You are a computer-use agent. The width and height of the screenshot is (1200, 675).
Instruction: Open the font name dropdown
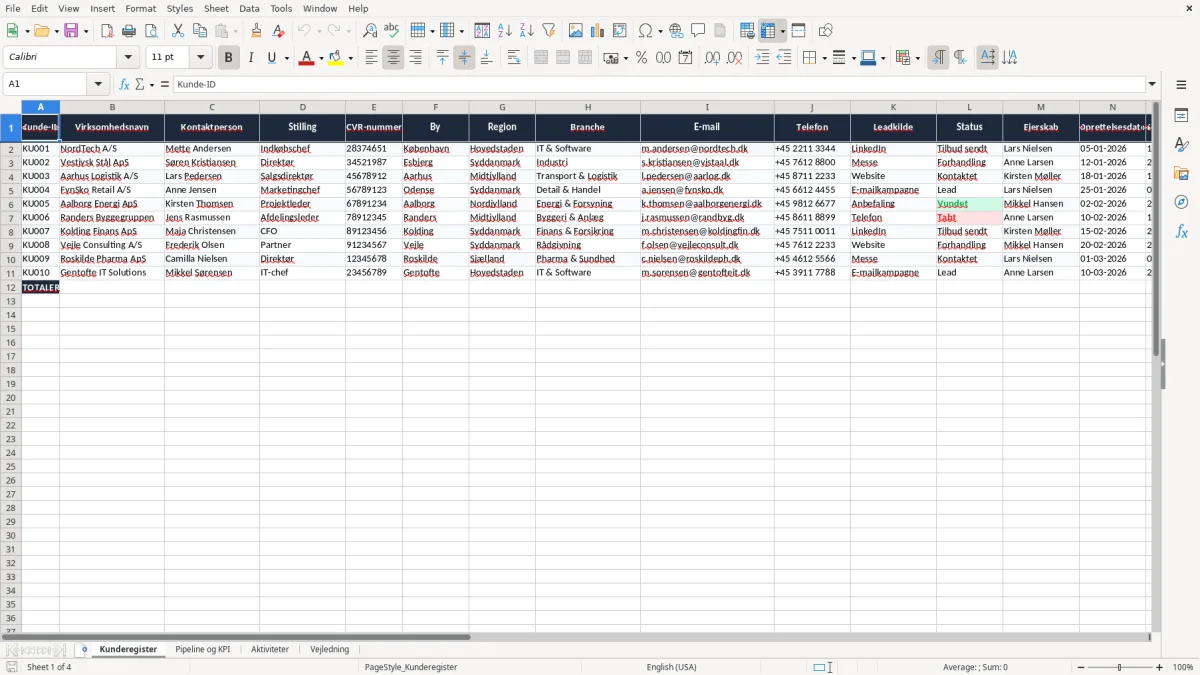point(128,58)
